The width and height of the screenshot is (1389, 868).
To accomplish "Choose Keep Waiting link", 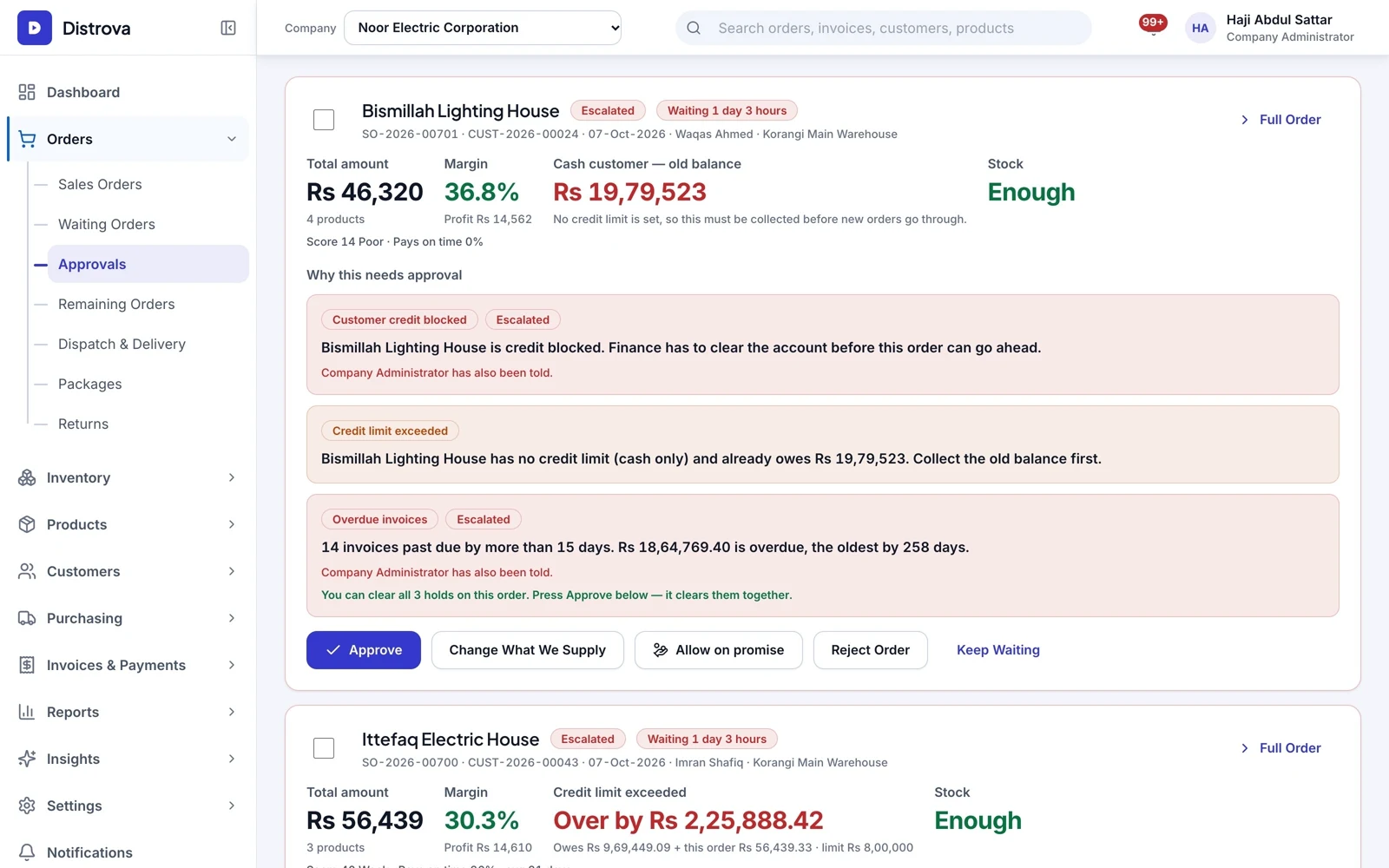I will tap(997, 650).
